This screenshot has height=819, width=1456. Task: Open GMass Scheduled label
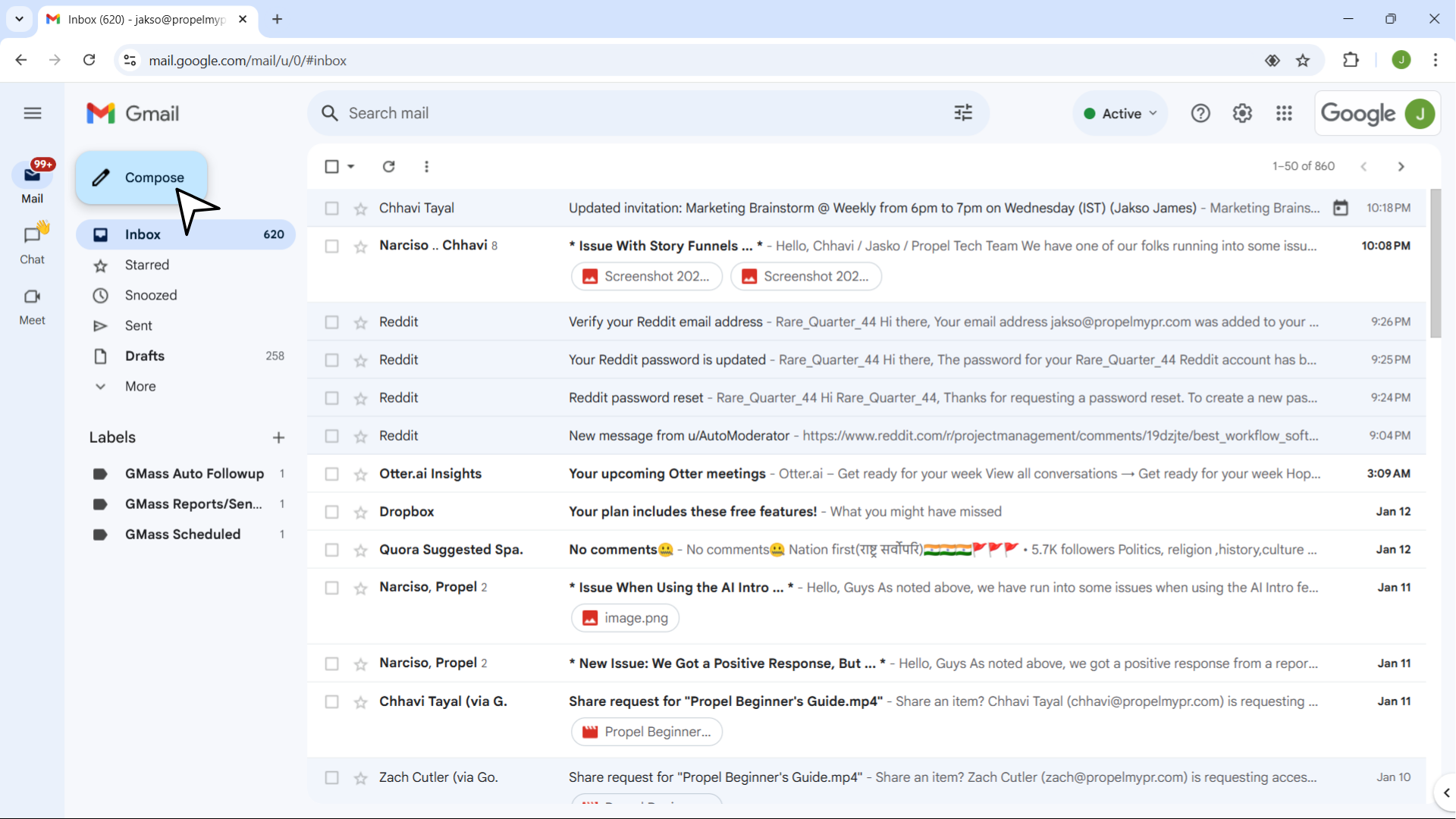(186, 534)
